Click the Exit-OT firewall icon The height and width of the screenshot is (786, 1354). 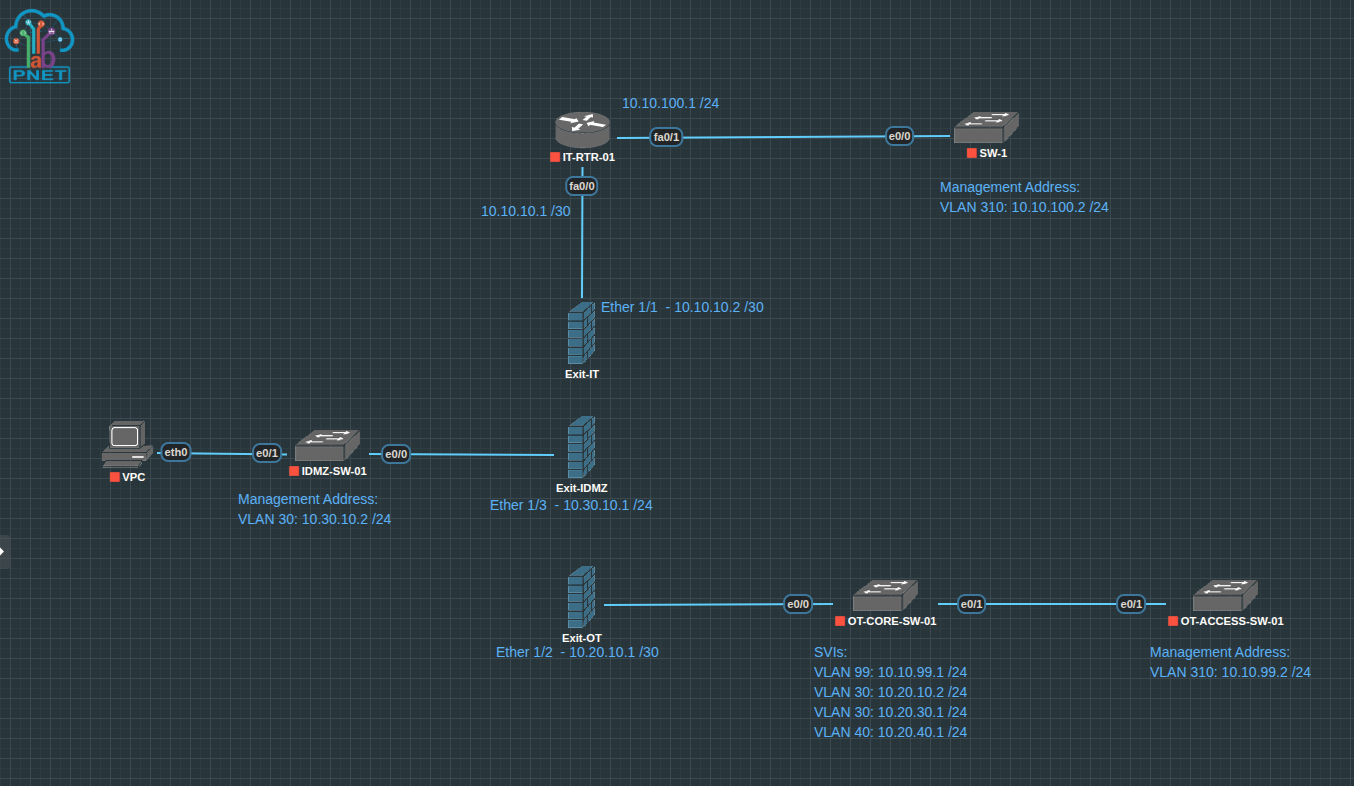(581, 597)
